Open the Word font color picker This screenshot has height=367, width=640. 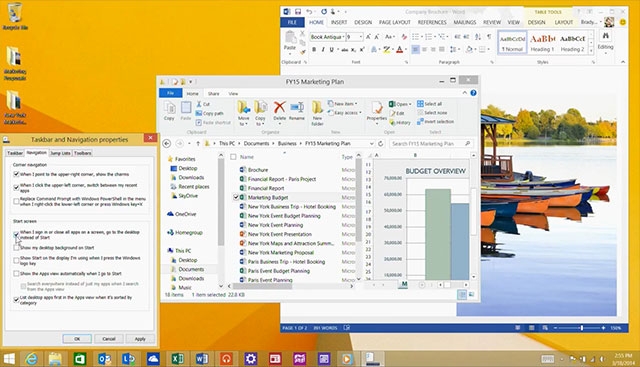pyautogui.click(x=400, y=49)
